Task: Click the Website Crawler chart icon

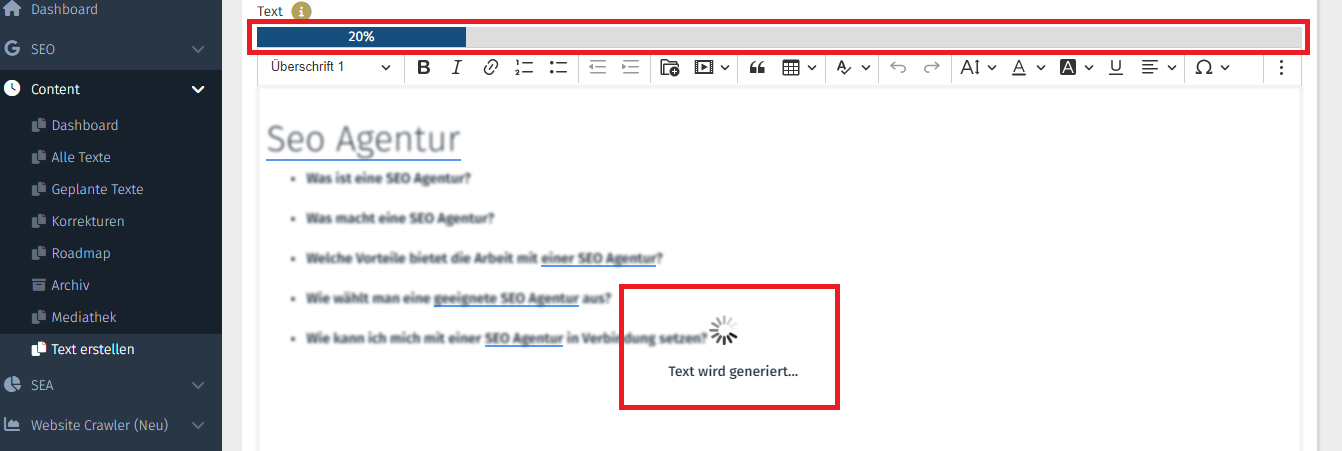Action: 12,425
